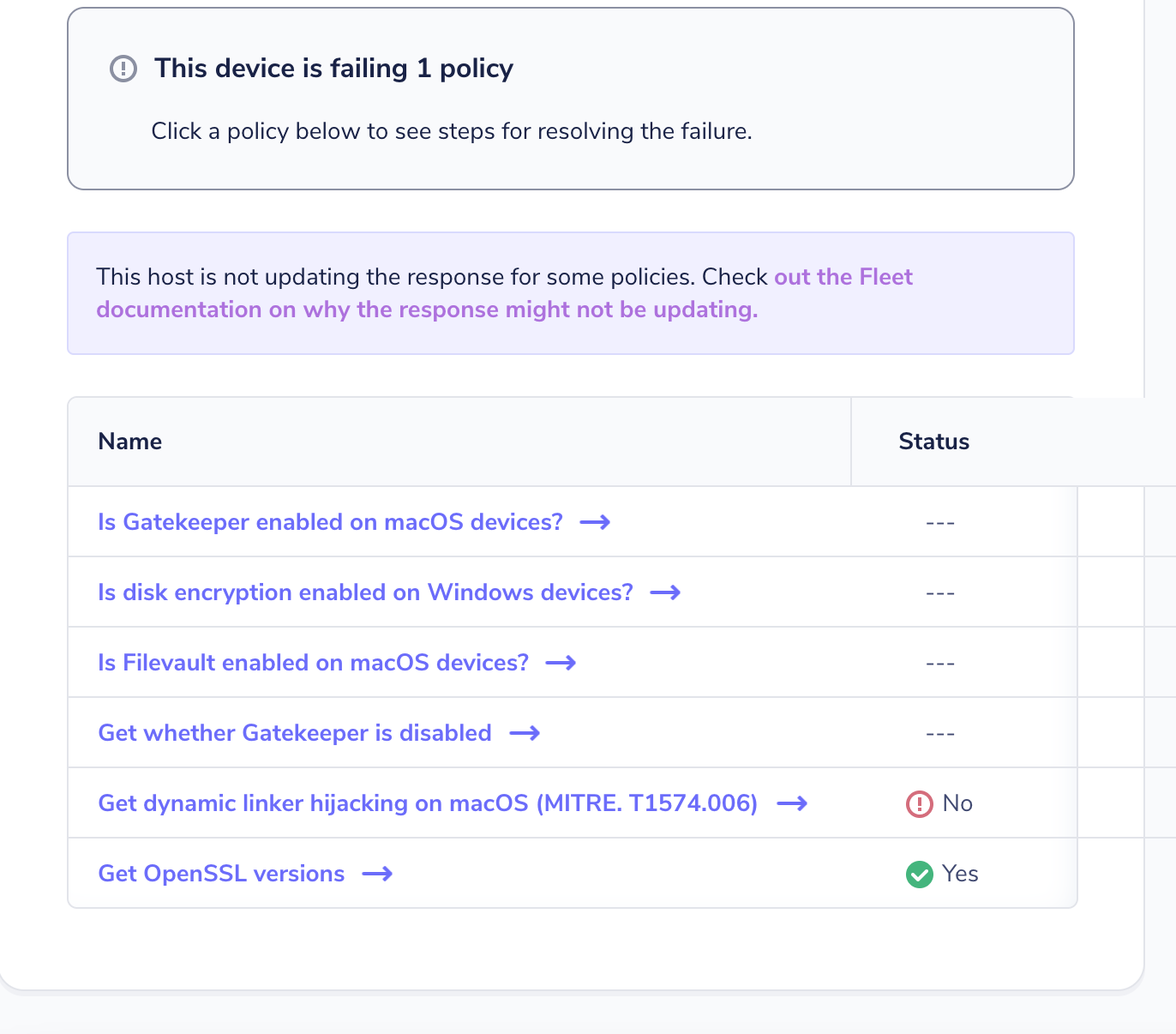Sort the table by the Status column header

[933, 442]
